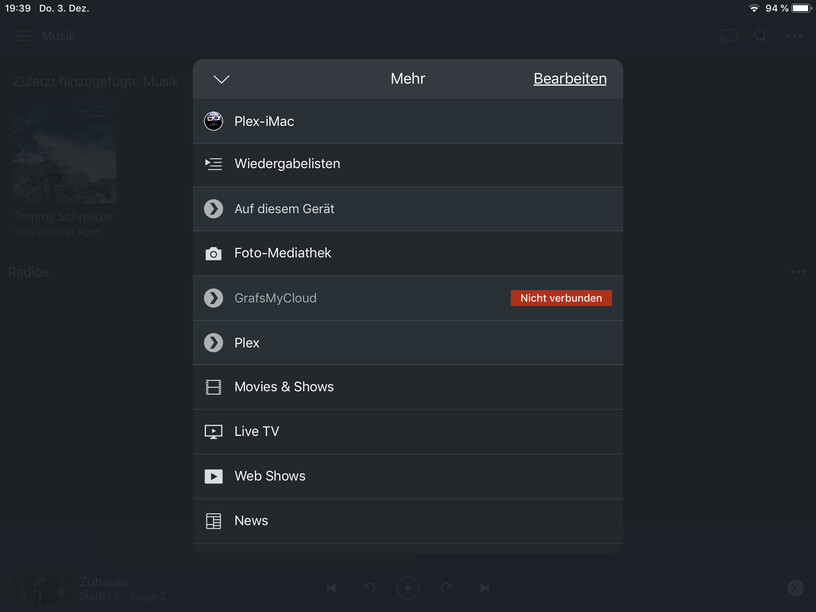This screenshot has height=612, width=816.
Task: Skip to next track
Action: 484,588
